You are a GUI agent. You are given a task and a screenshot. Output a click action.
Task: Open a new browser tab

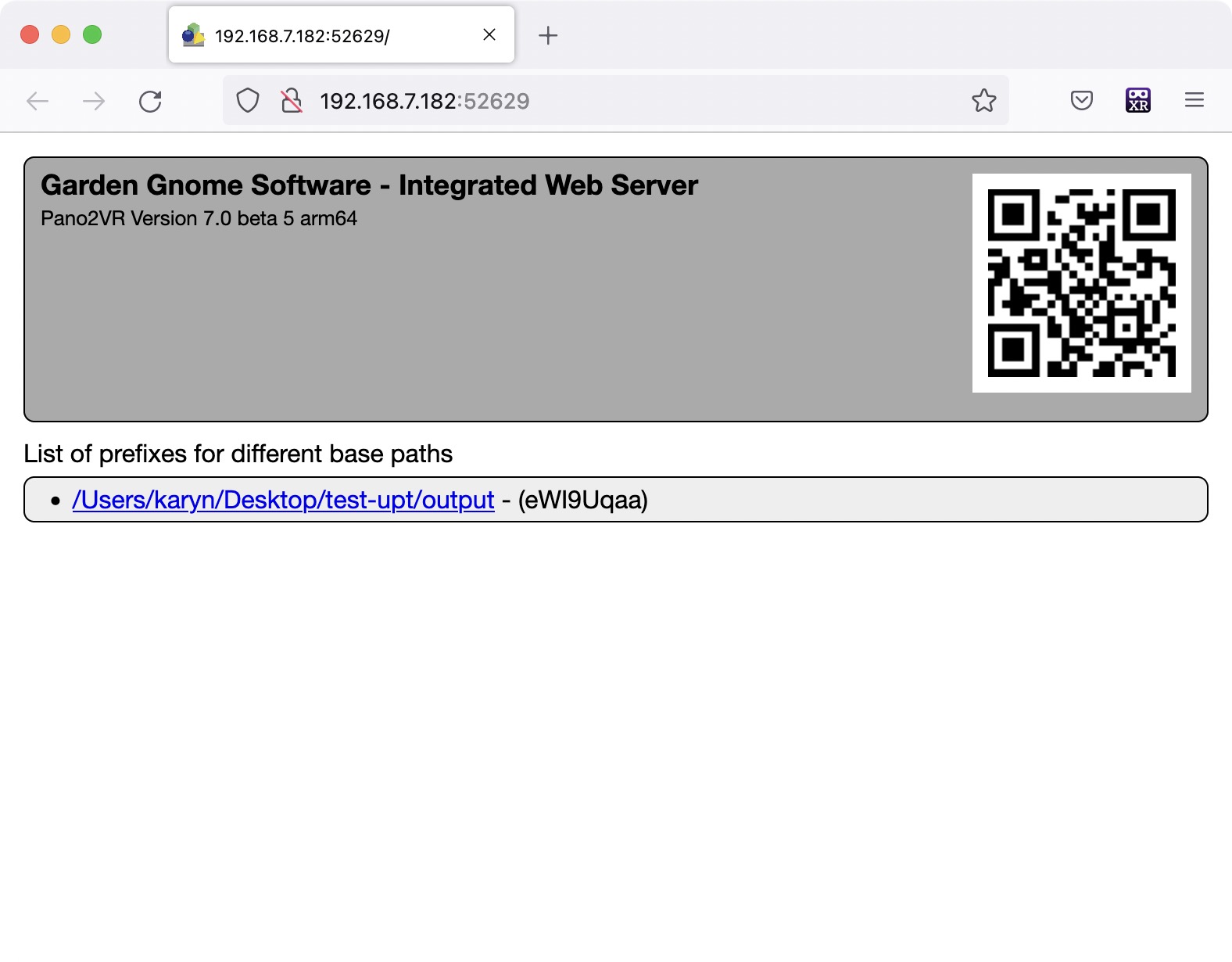[548, 35]
